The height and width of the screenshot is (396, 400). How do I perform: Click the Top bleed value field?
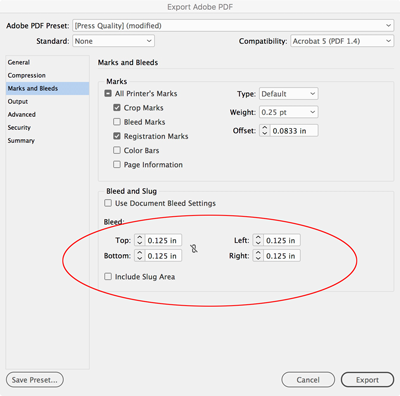click(x=163, y=240)
